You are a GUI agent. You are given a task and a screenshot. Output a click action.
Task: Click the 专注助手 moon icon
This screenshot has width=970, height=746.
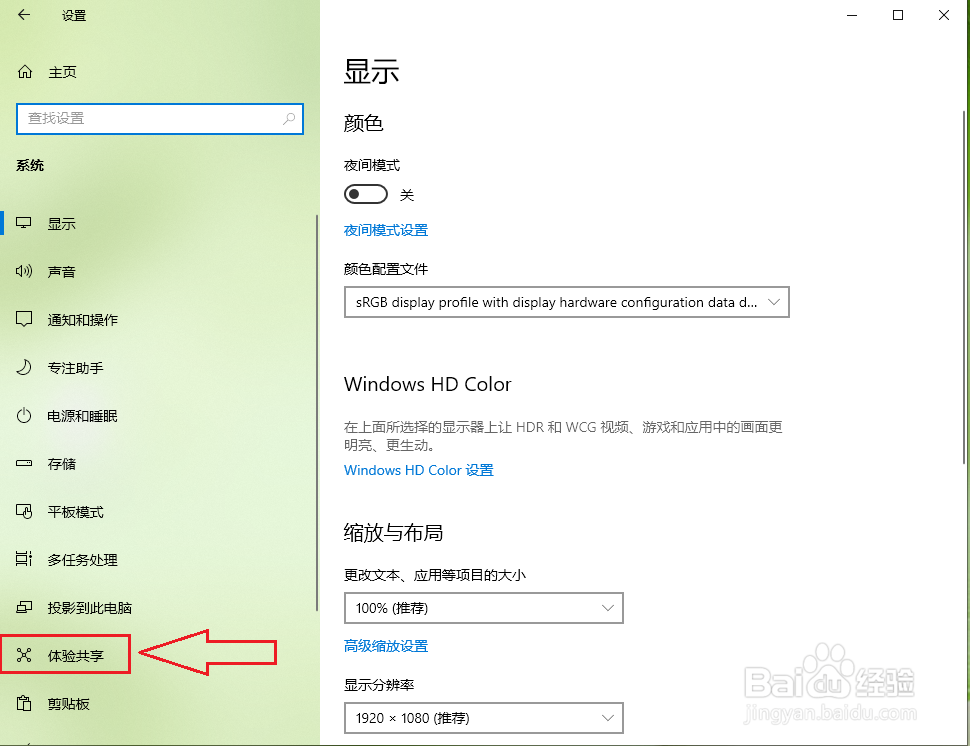[x=24, y=367]
